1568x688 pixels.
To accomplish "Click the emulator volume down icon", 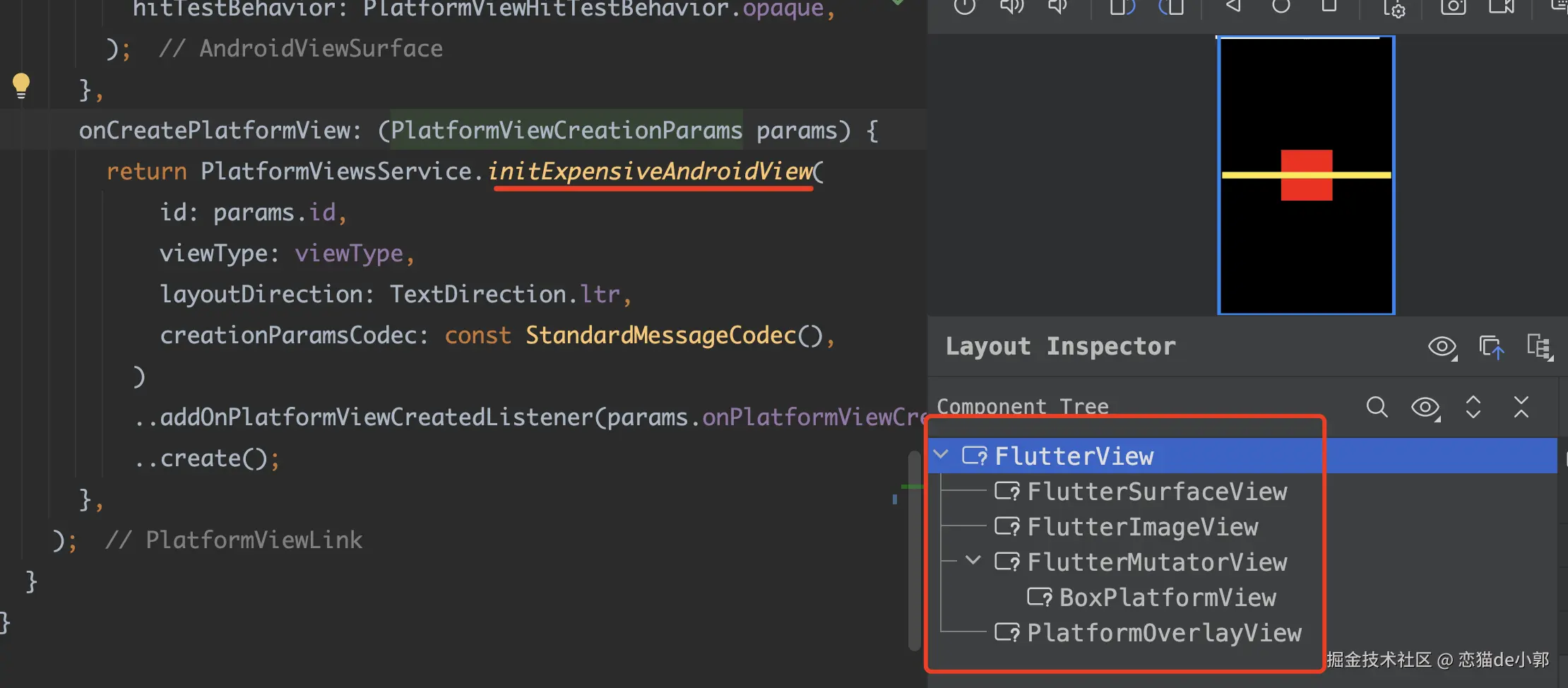I will 1057,7.
